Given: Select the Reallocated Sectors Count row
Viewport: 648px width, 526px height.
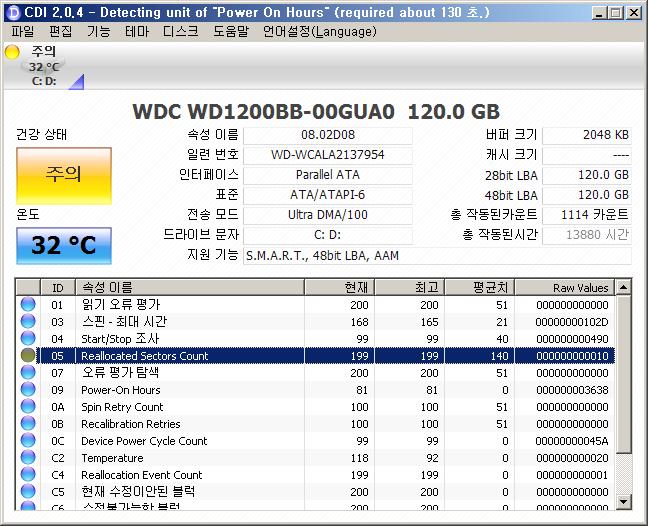Looking at the screenshot, I should (315, 356).
